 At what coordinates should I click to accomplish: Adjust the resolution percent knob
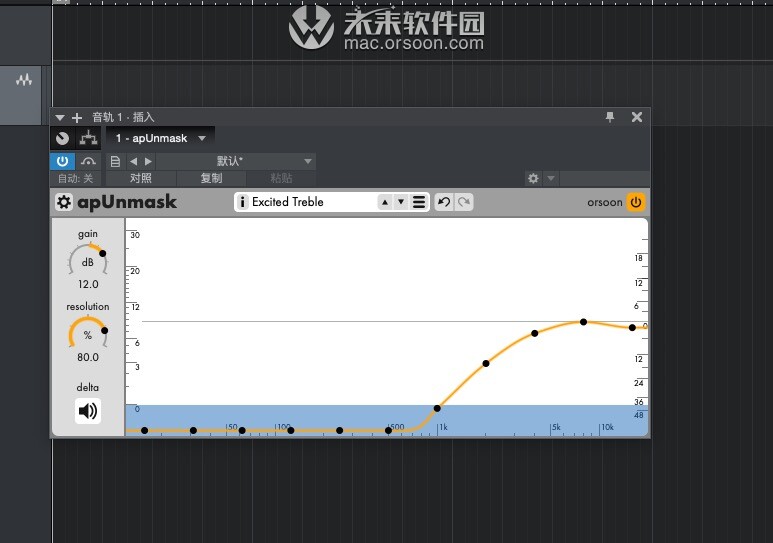click(x=88, y=333)
